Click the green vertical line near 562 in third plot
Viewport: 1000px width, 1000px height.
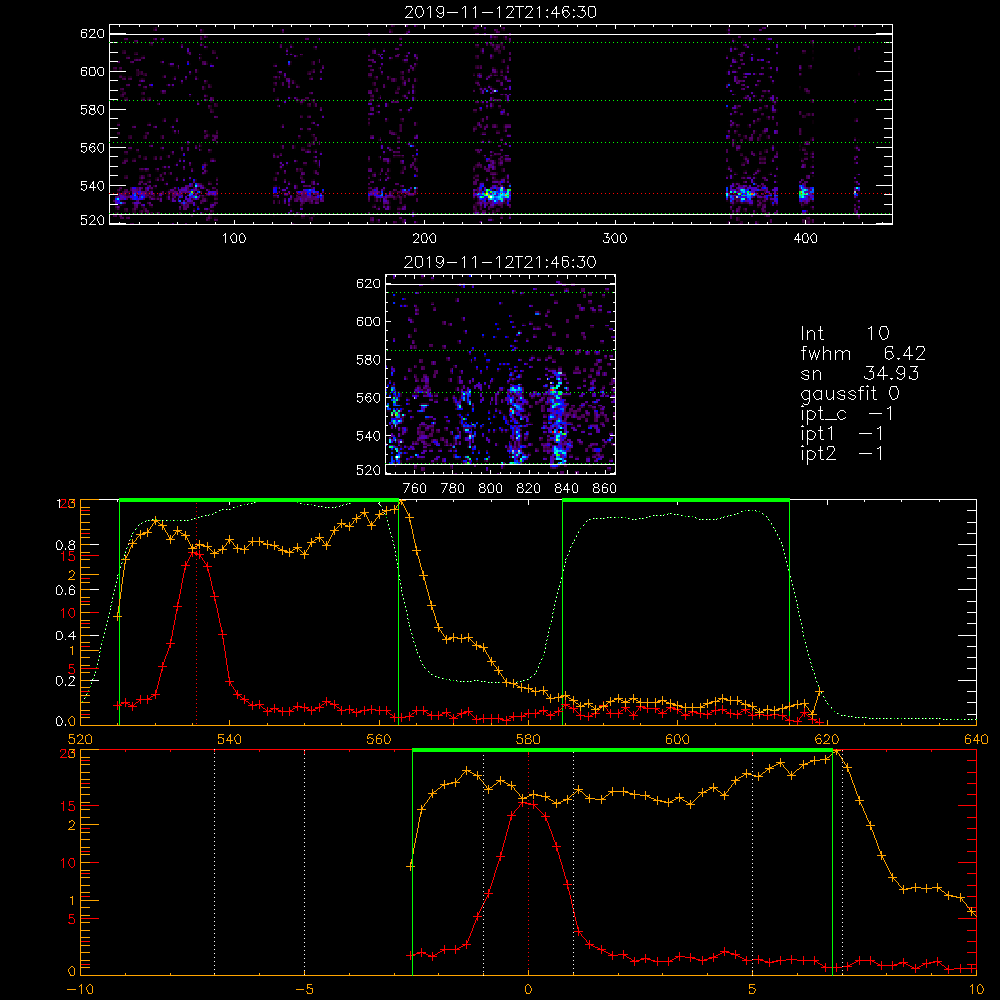pyautogui.click(x=399, y=612)
